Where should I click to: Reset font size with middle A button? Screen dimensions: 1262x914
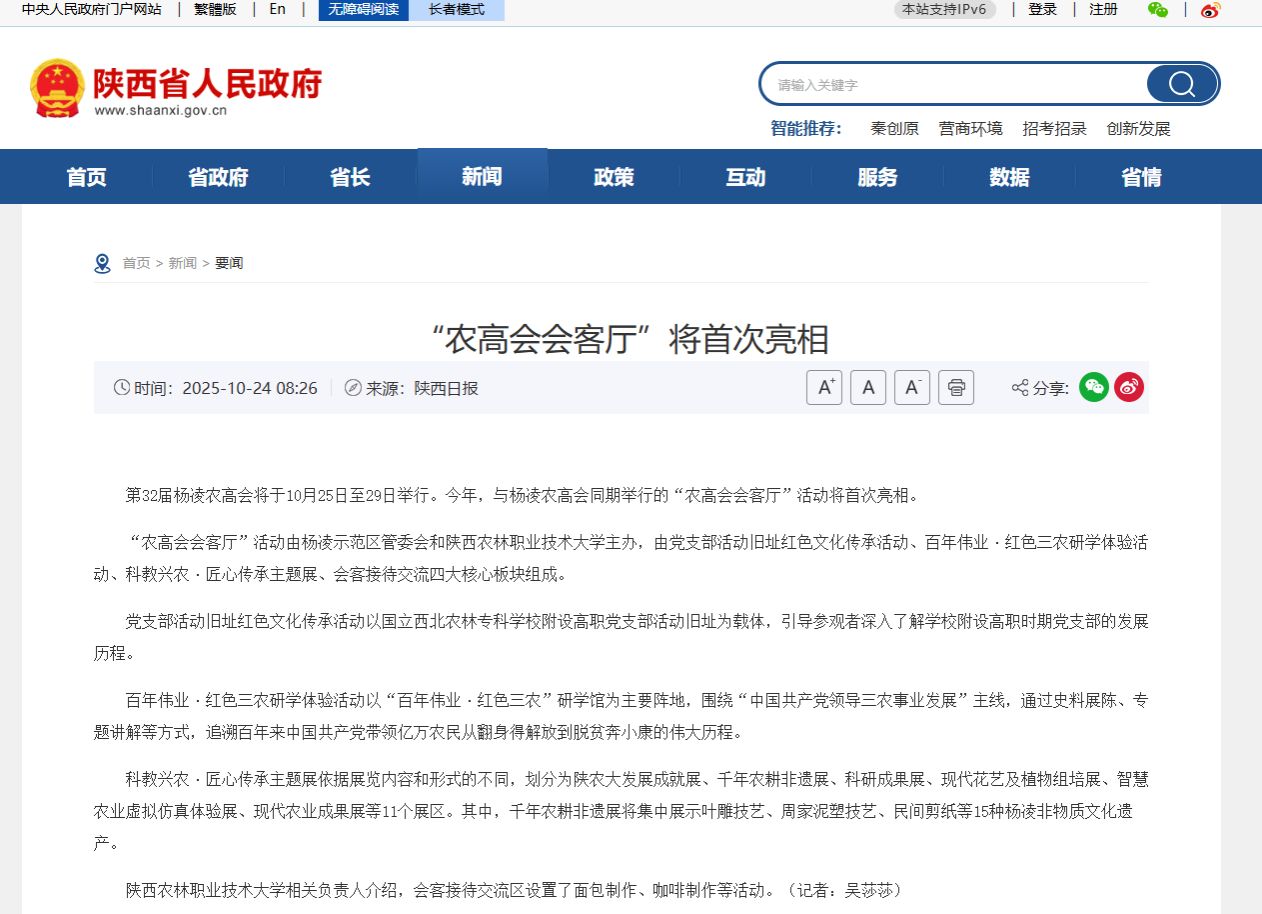[x=868, y=388]
